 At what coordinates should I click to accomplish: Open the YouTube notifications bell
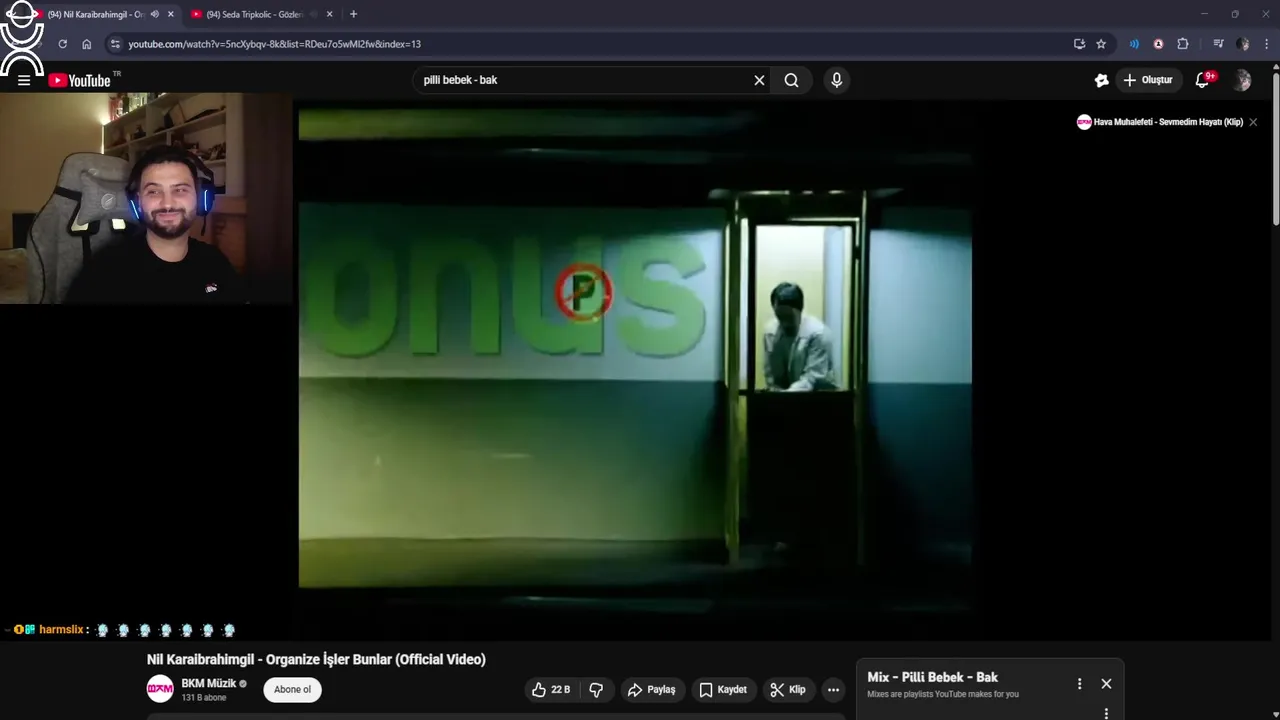pyautogui.click(x=1203, y=80)
